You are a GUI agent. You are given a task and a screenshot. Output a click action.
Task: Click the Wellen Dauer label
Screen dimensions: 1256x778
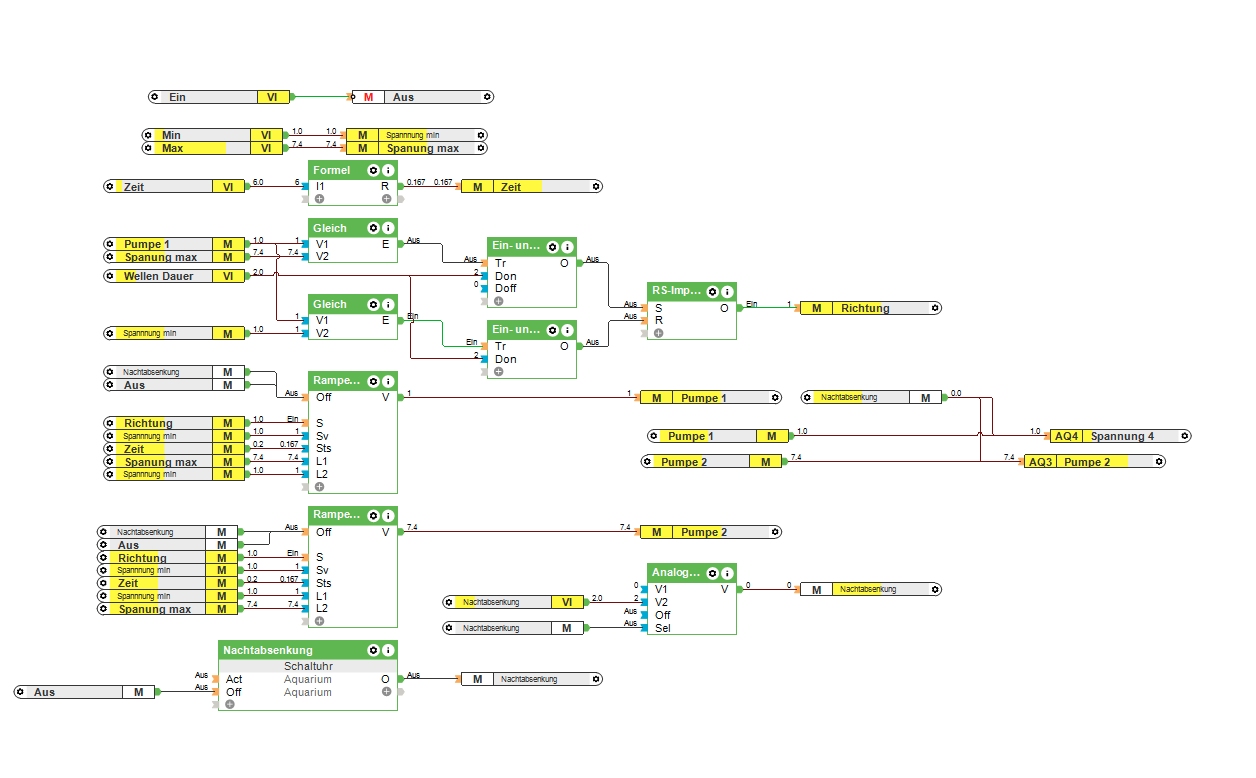159,275
